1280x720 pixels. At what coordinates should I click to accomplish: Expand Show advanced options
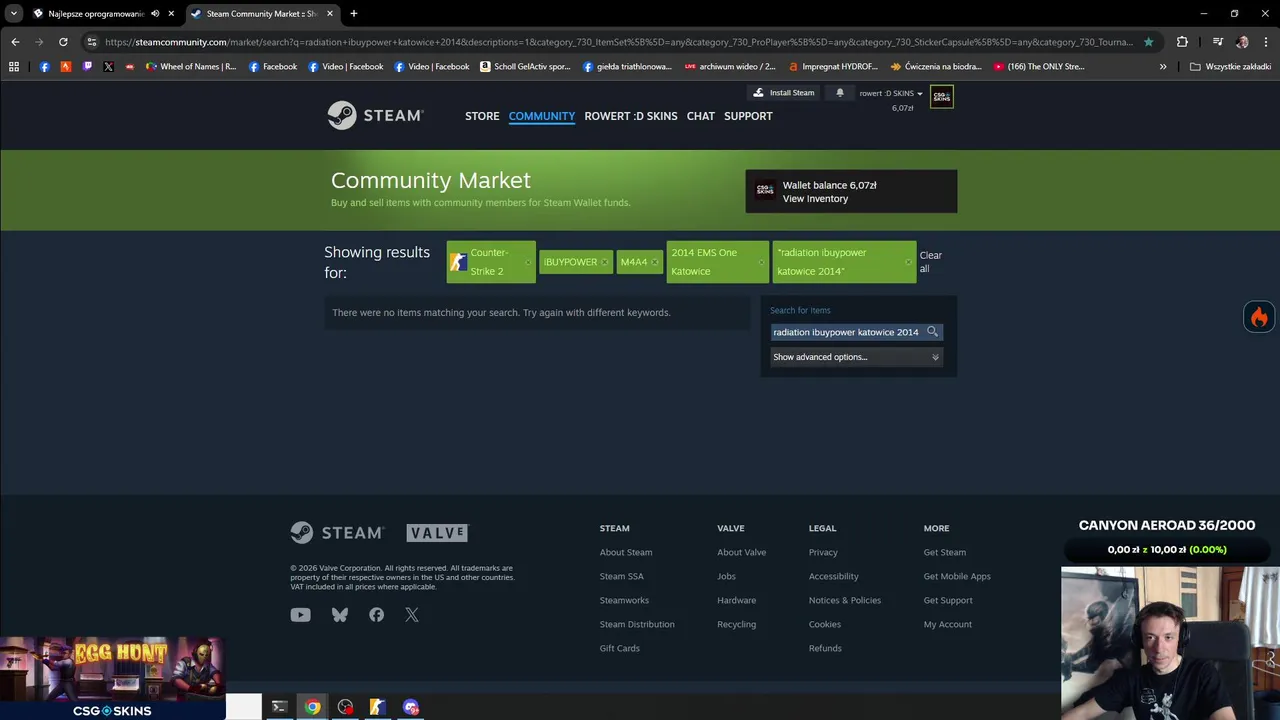(x=856, y=357)
